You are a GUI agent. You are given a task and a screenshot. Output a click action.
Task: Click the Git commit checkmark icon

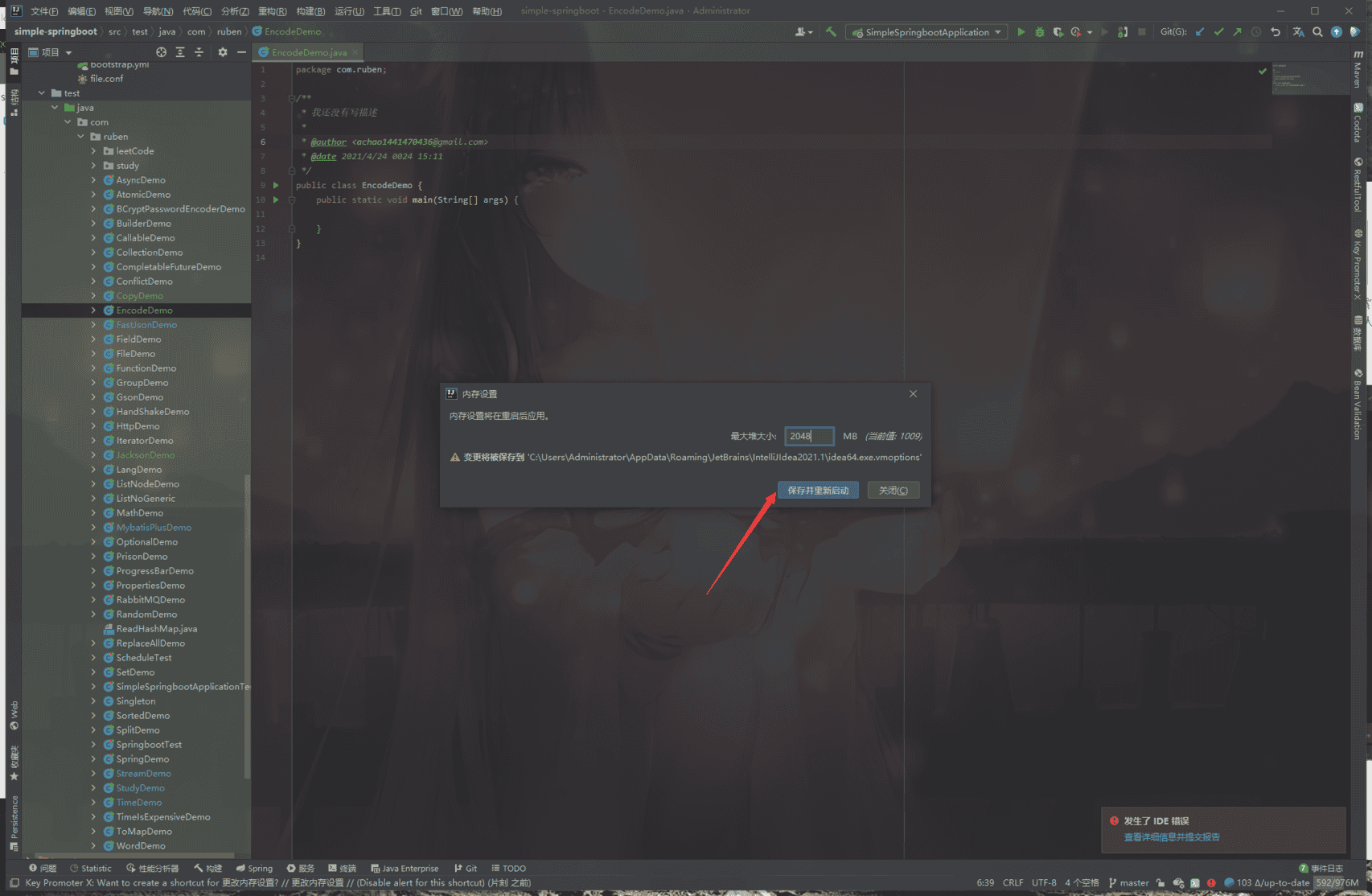(1218, 32)
